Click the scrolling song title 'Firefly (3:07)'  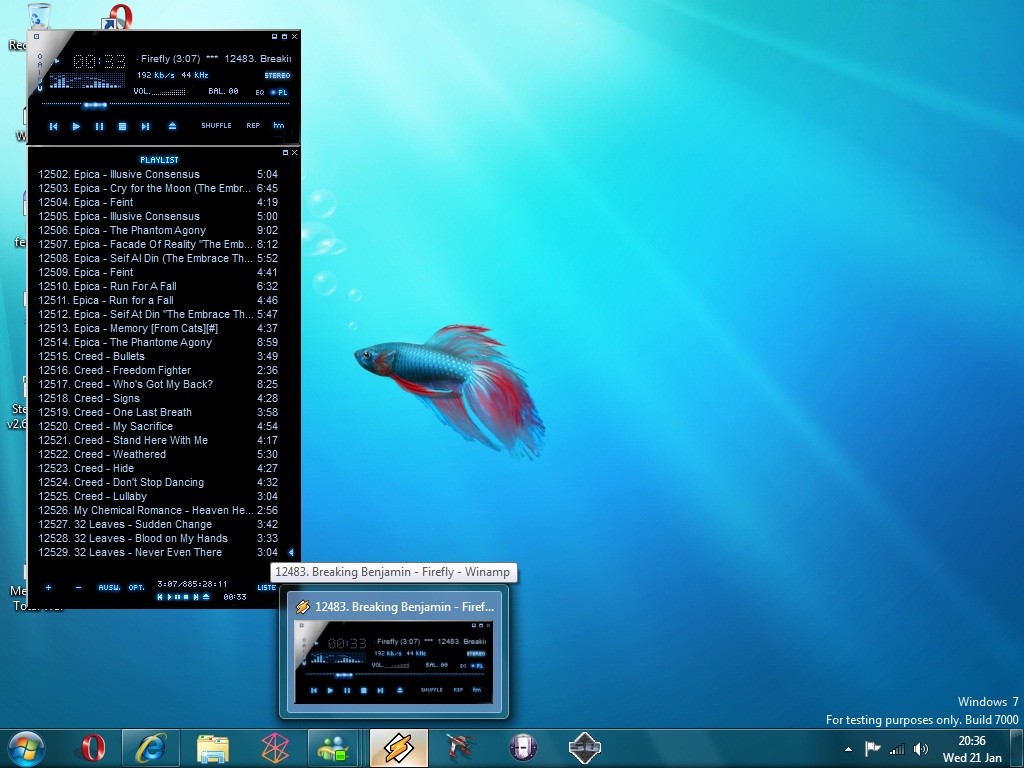click(x=170, y=59)
